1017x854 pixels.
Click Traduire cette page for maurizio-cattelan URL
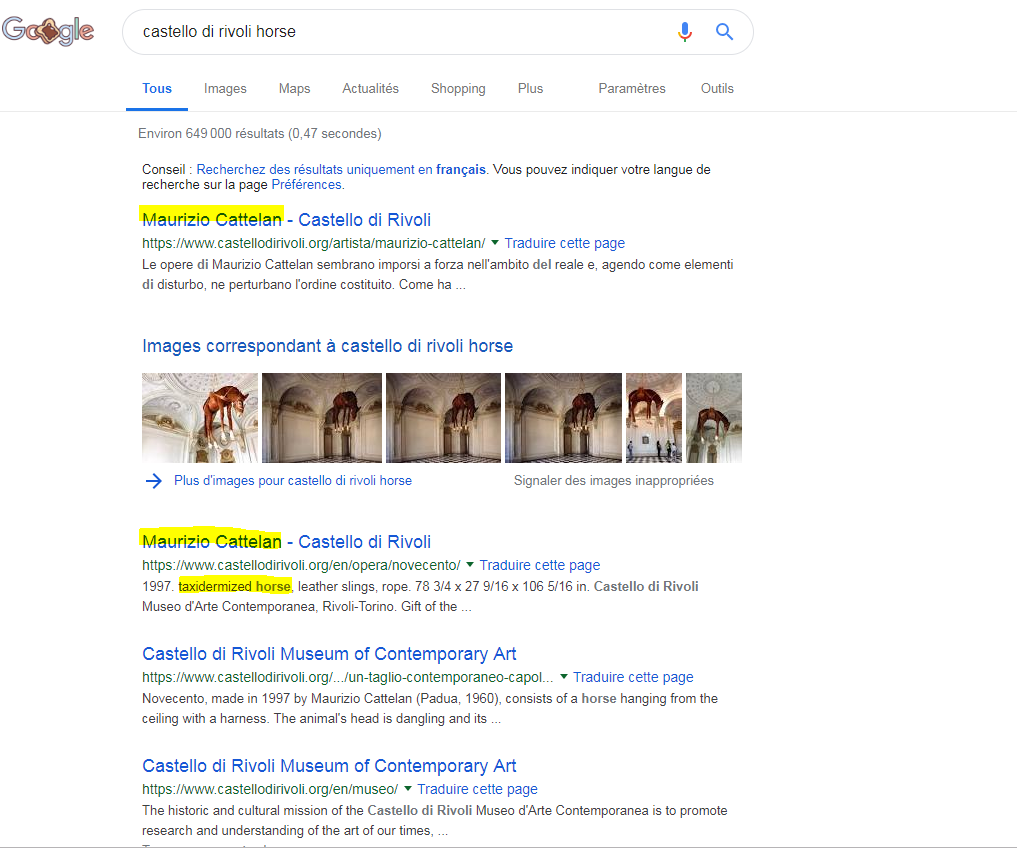(x=564, y=243)
